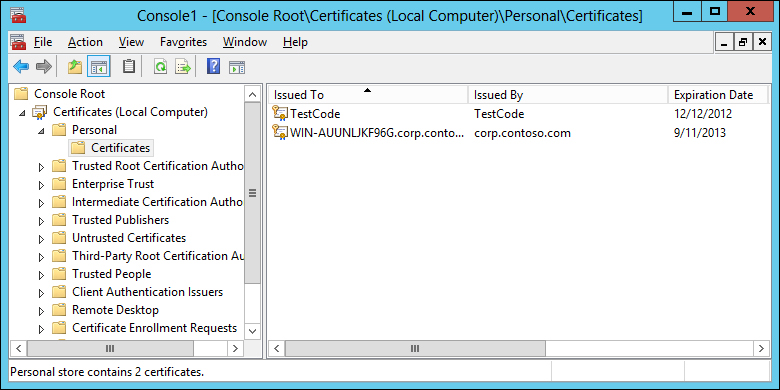Toggle Show/Hide Console Tree icon
Viewport: 780px width, 390px height.
pyautogui.click(x=98, y=66)
